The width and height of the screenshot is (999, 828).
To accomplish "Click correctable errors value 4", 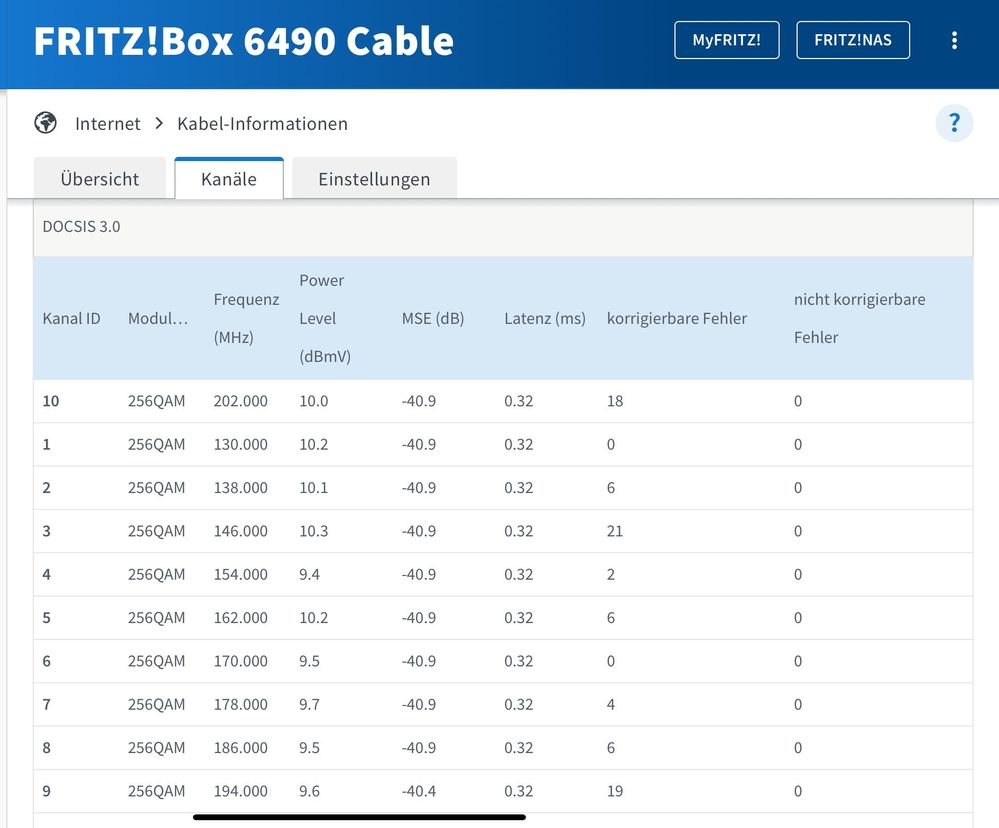I will coord(611,704).
